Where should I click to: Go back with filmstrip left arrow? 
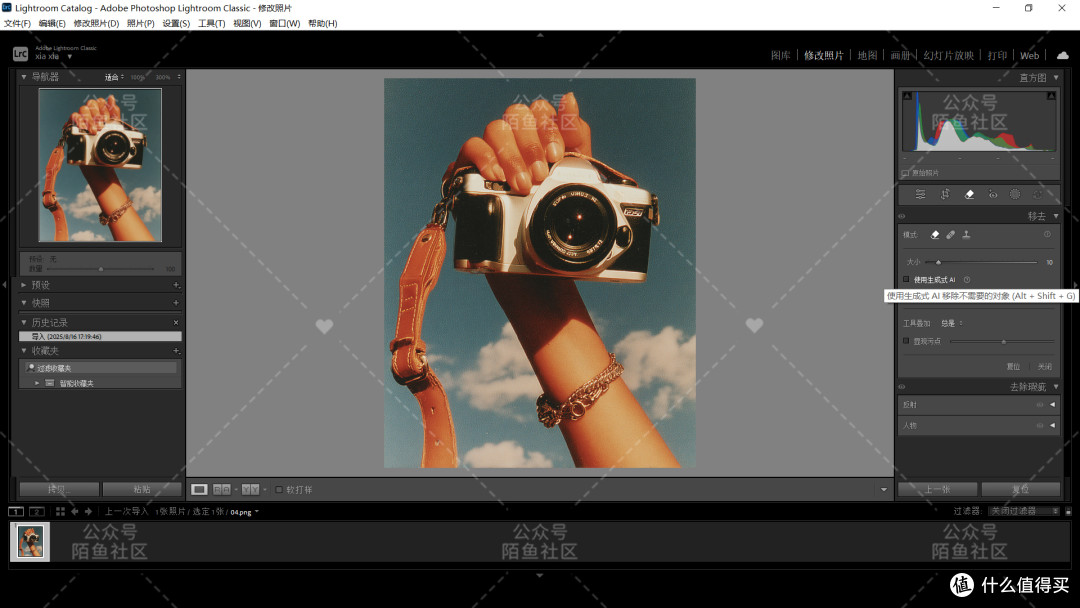75,512
